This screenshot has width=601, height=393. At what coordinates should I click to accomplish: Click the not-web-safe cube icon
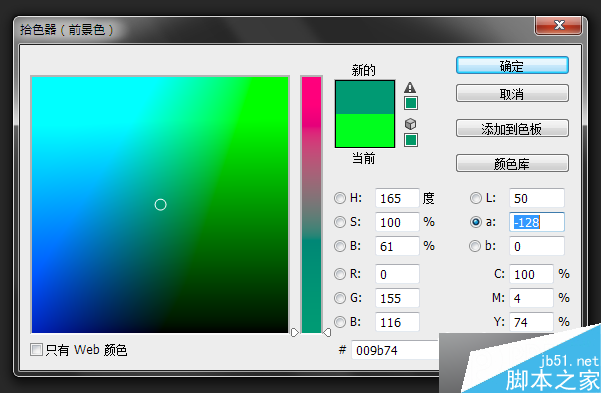pos(411,124)
